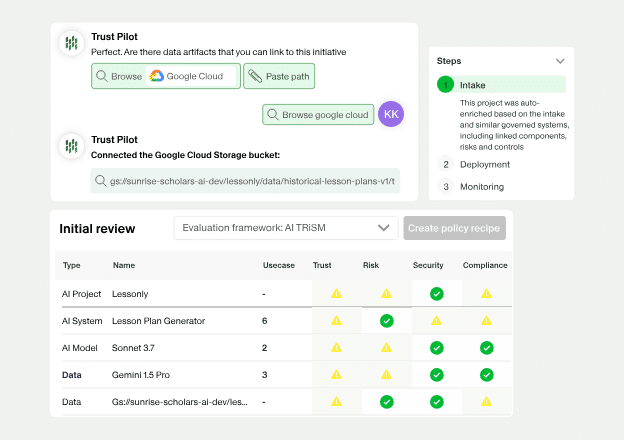Click the Sonnet 3.7 model name
Image resolution: width=624 pixels, height=440 pixels.
pos(133,348)
